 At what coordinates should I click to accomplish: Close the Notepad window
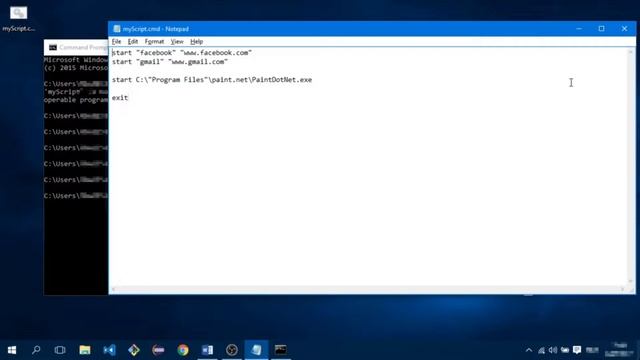[624, 29]
